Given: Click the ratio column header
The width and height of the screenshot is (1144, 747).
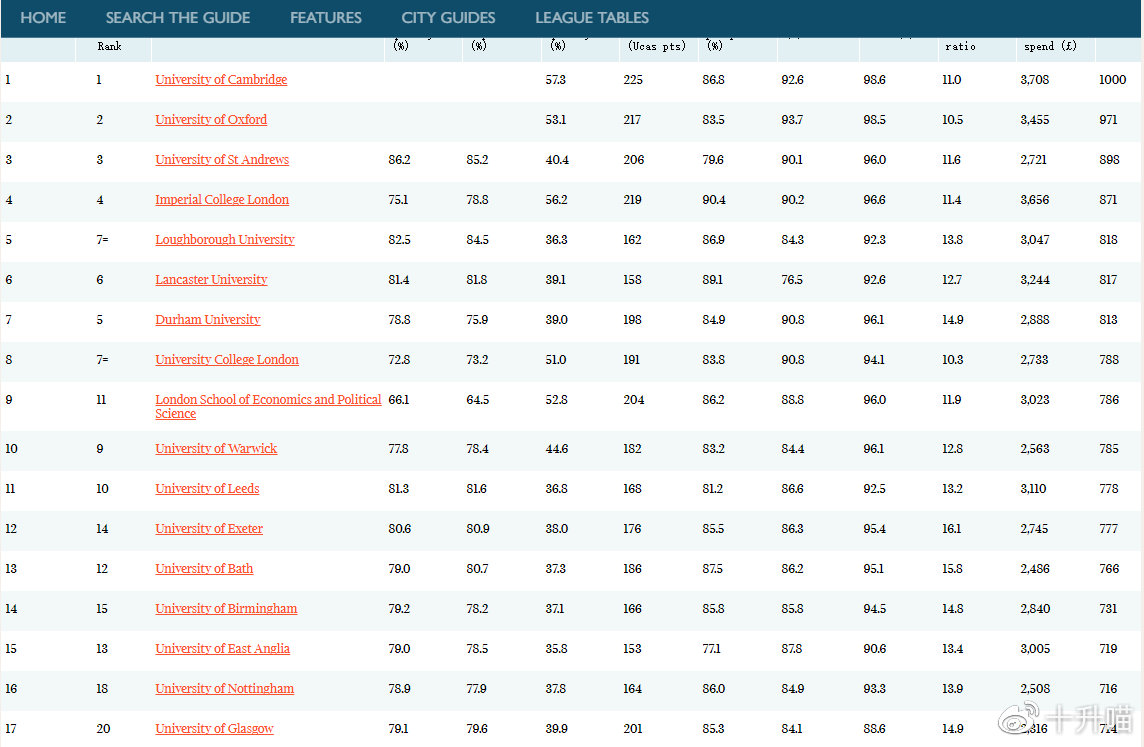Looking at the screenshot, I should coord(960,47).
